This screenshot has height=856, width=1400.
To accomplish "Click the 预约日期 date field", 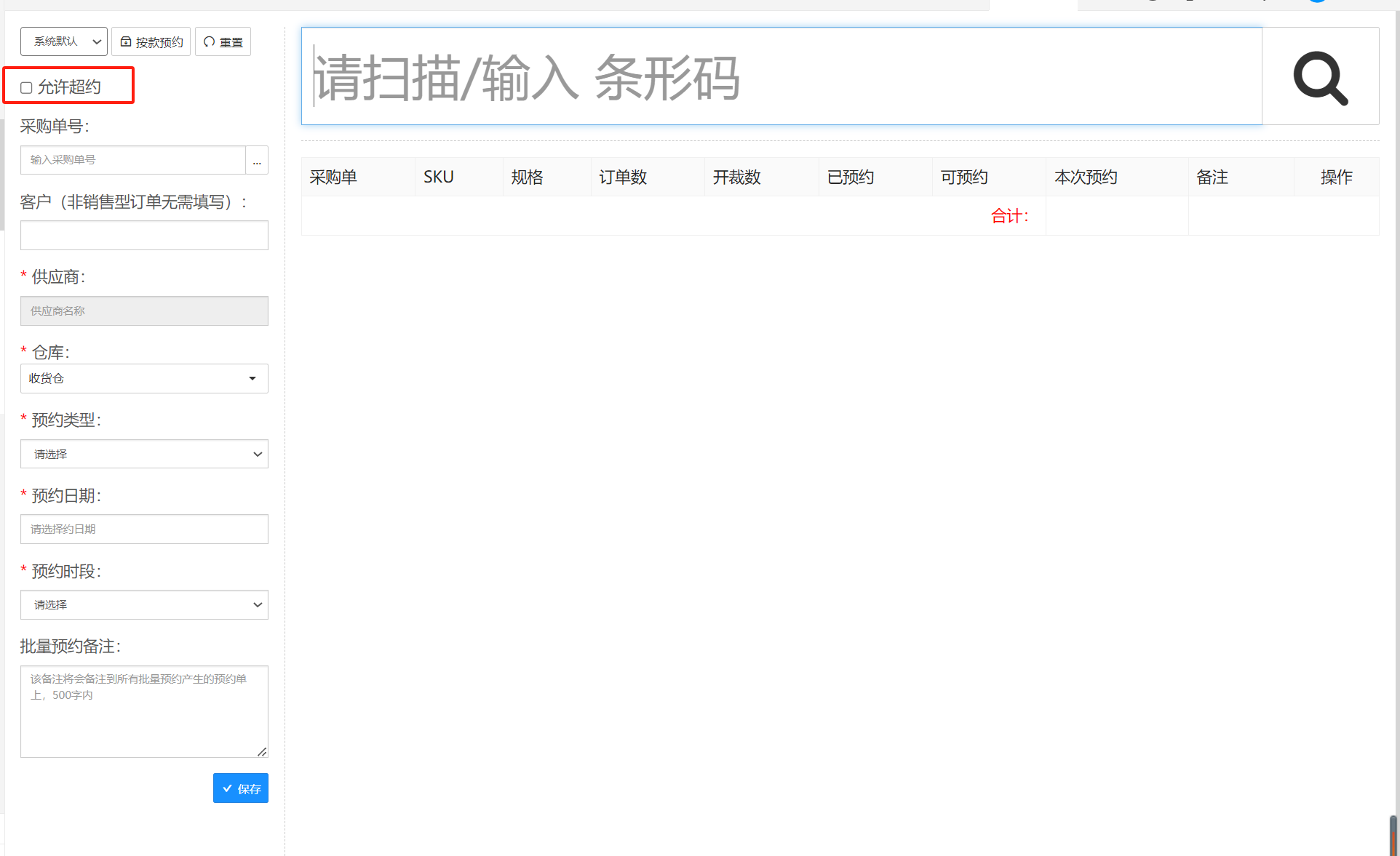I will coord(144,529).
